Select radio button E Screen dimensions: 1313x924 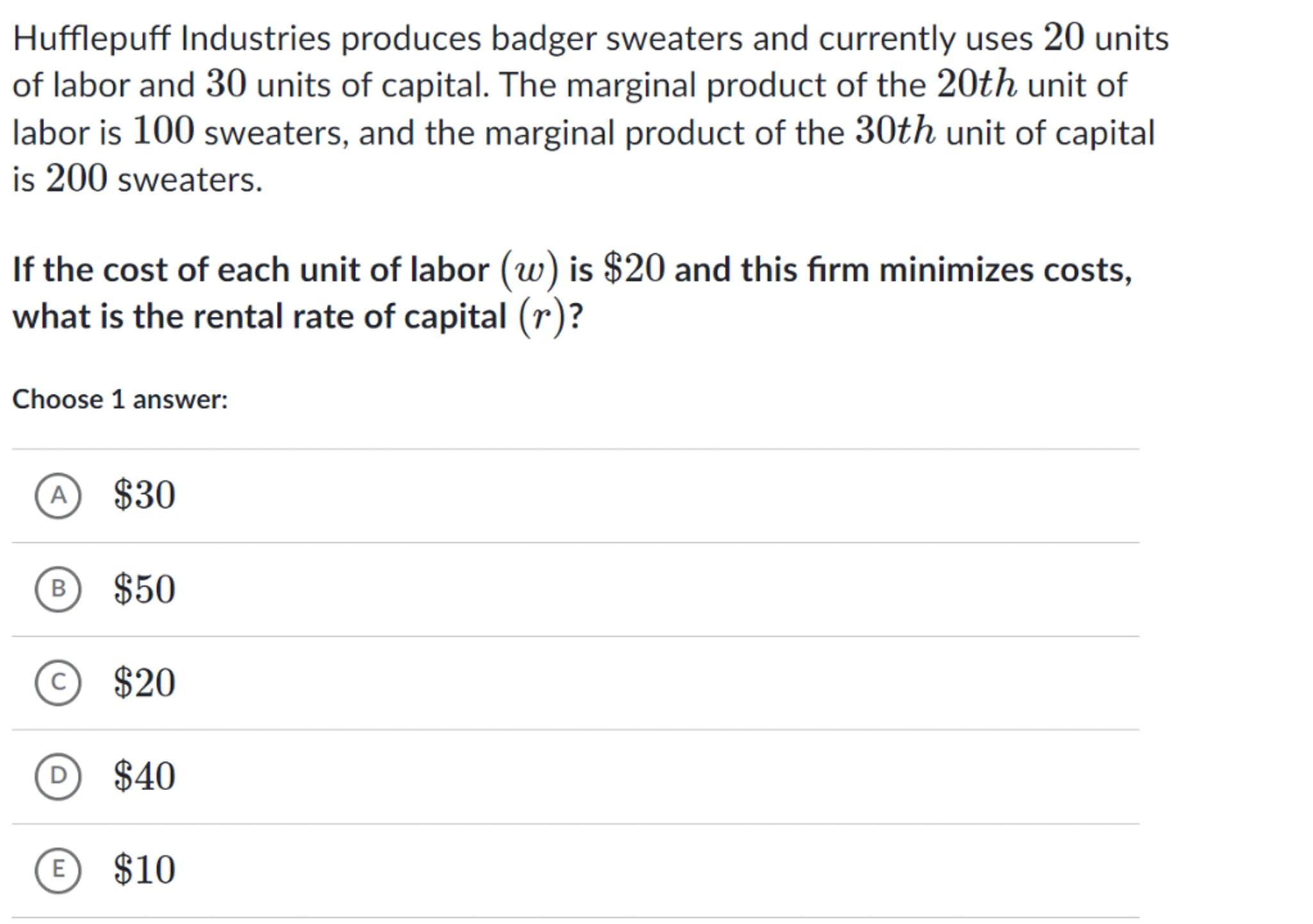pyautogui.click(x=58, y=869)
